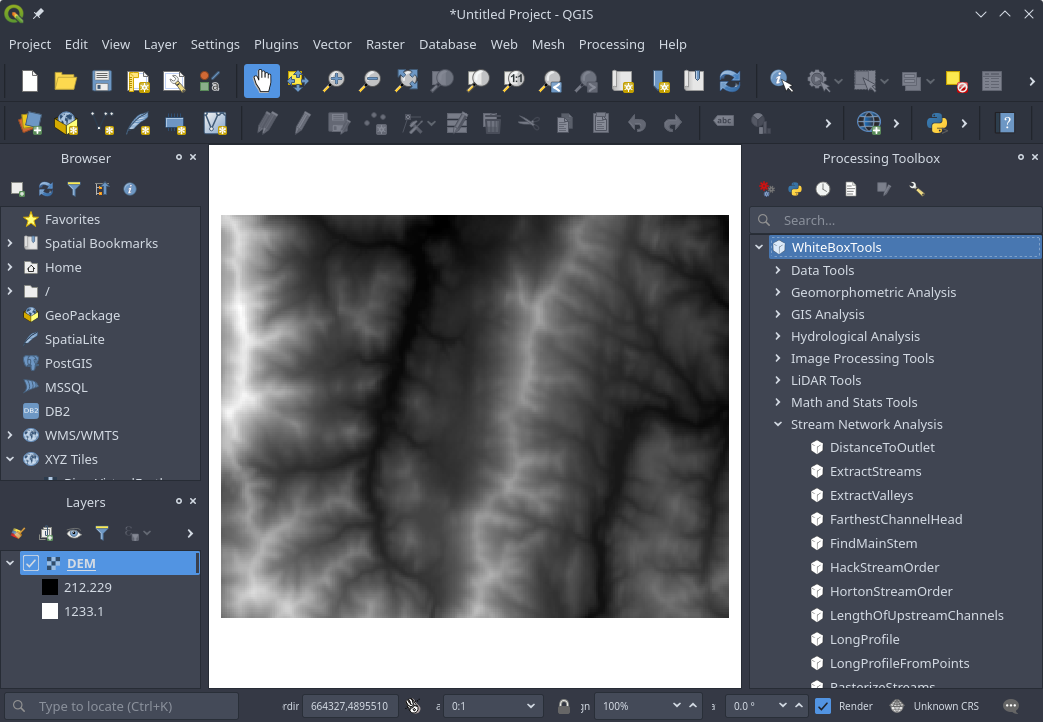Refresh the Browser panel tree
This screenshot has height=722, width=1043.
pos(46,189)
